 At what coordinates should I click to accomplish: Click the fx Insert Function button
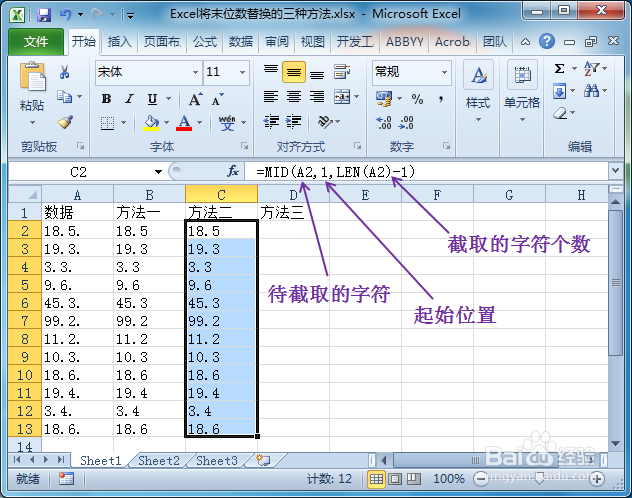233,172
